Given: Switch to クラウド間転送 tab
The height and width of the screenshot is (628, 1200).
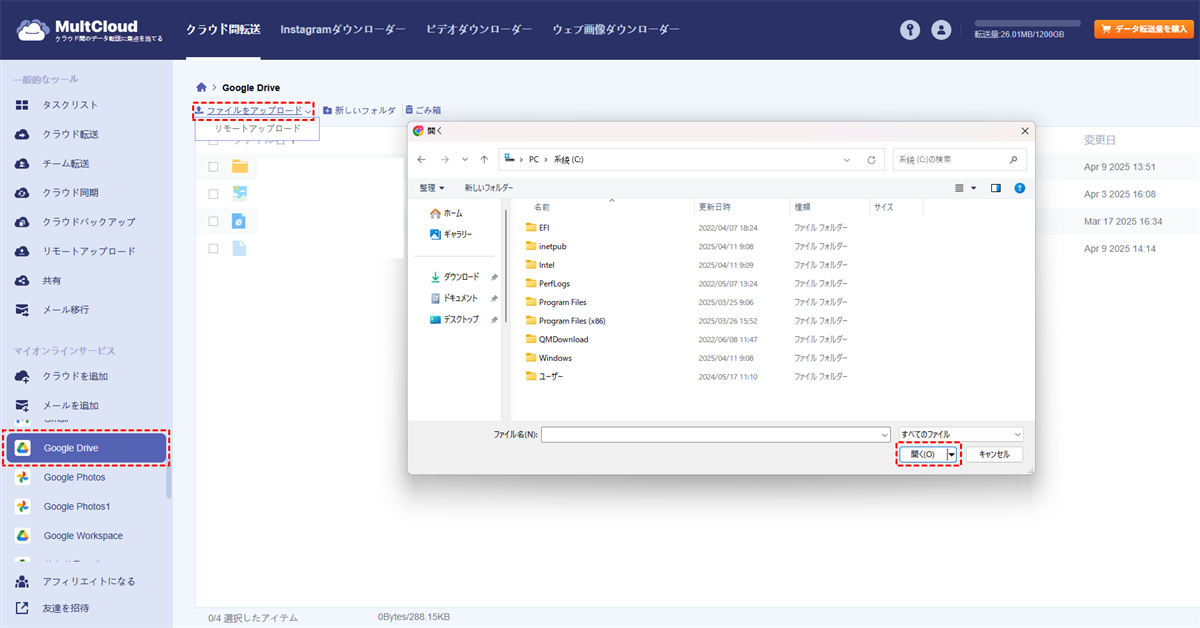Looking at the screenshot, I should tap(223, 29).
